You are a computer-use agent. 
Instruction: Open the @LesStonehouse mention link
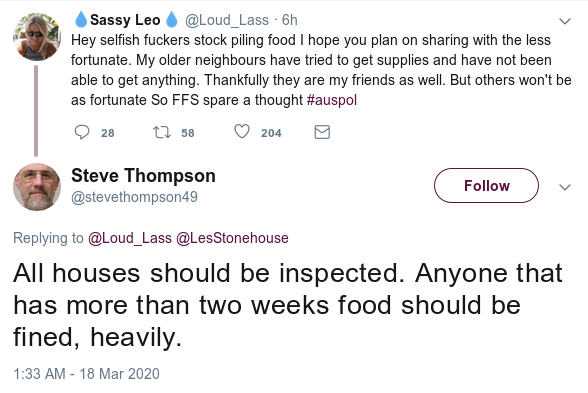pyautogui.click(x=232, y=238)
